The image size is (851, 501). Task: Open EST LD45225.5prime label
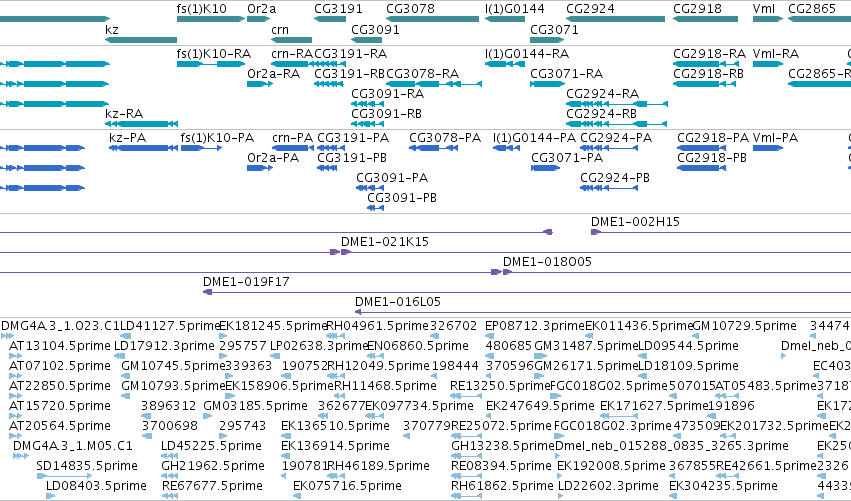pos(211,446)
